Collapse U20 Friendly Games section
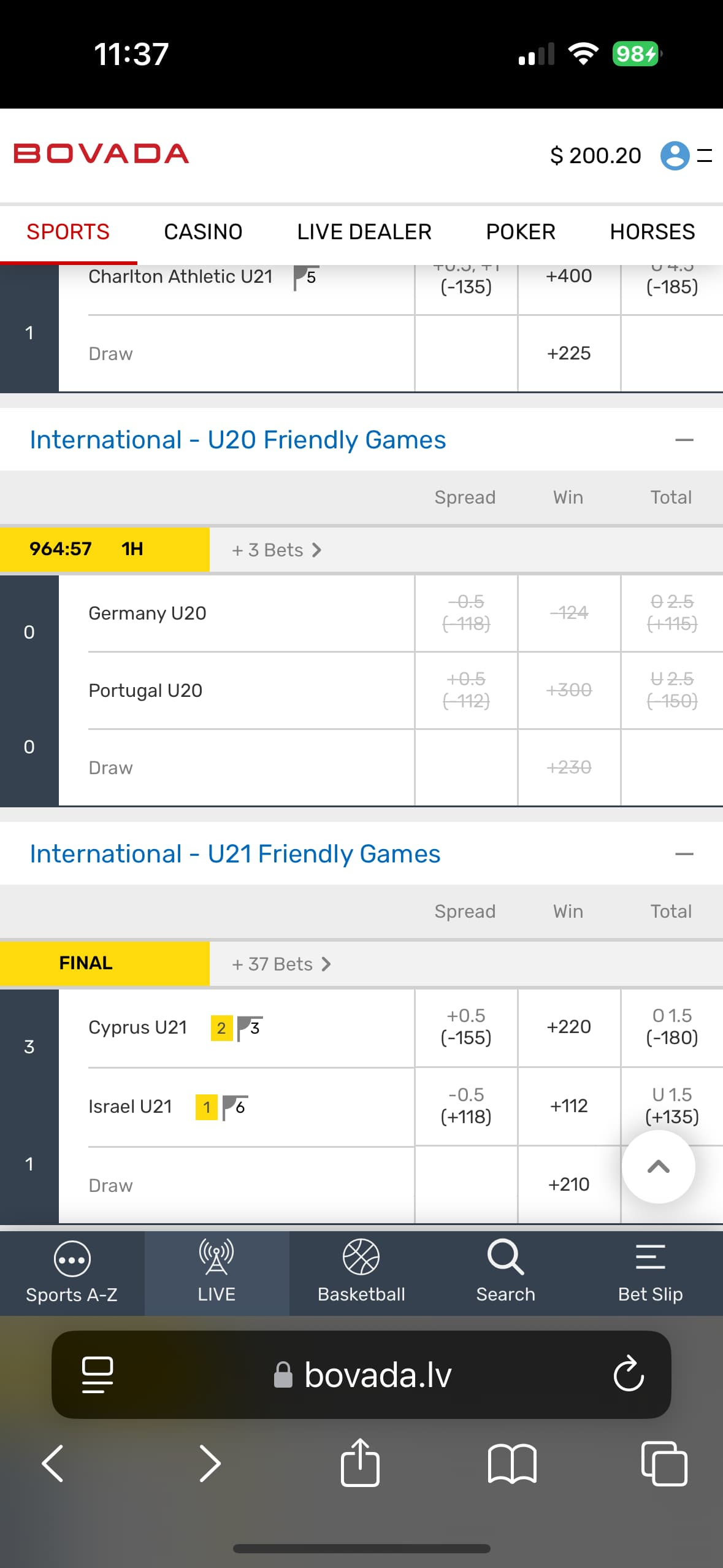 684,440
